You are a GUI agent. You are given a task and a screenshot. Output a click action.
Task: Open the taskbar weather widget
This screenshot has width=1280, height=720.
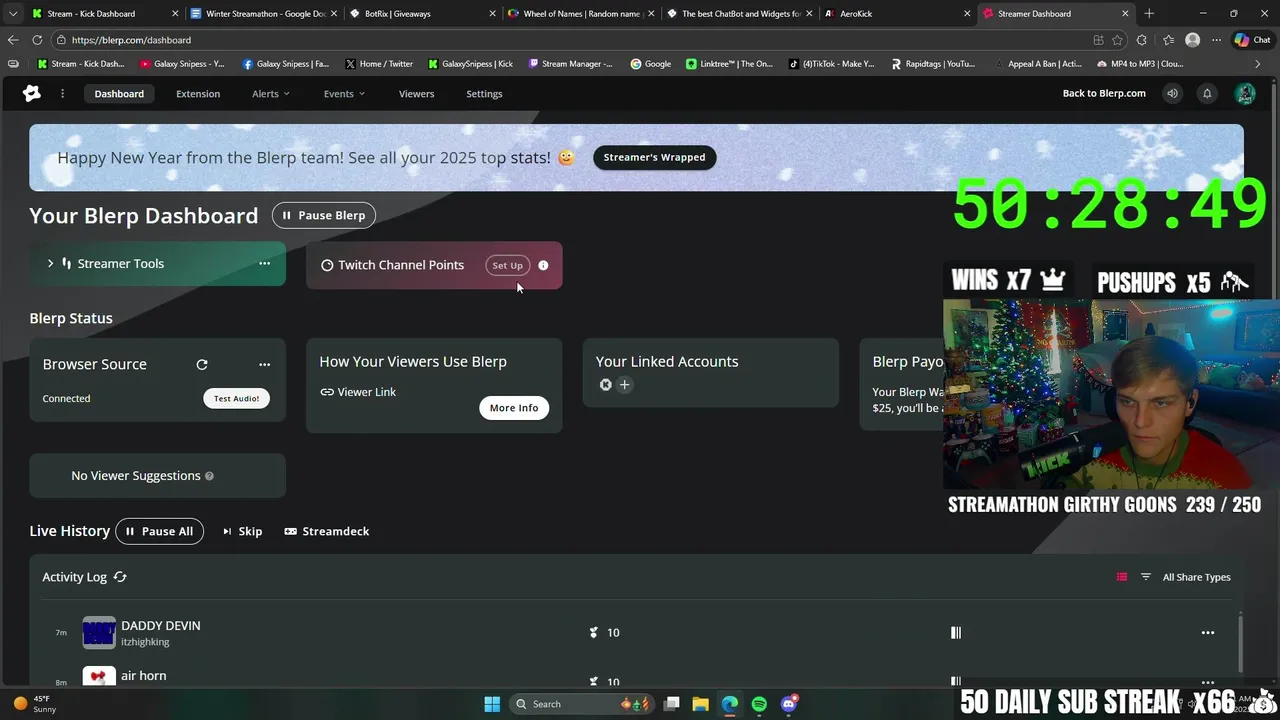tap(35, 704)
